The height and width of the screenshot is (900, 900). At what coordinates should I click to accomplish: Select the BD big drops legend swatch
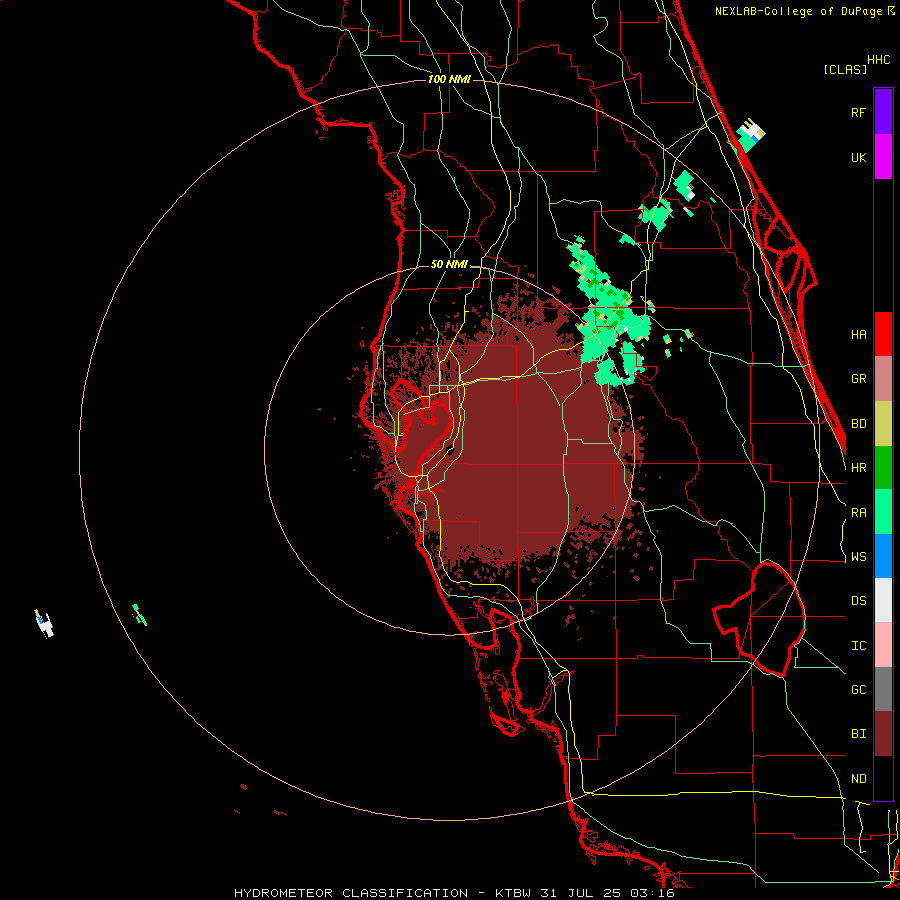click(883, 424)
